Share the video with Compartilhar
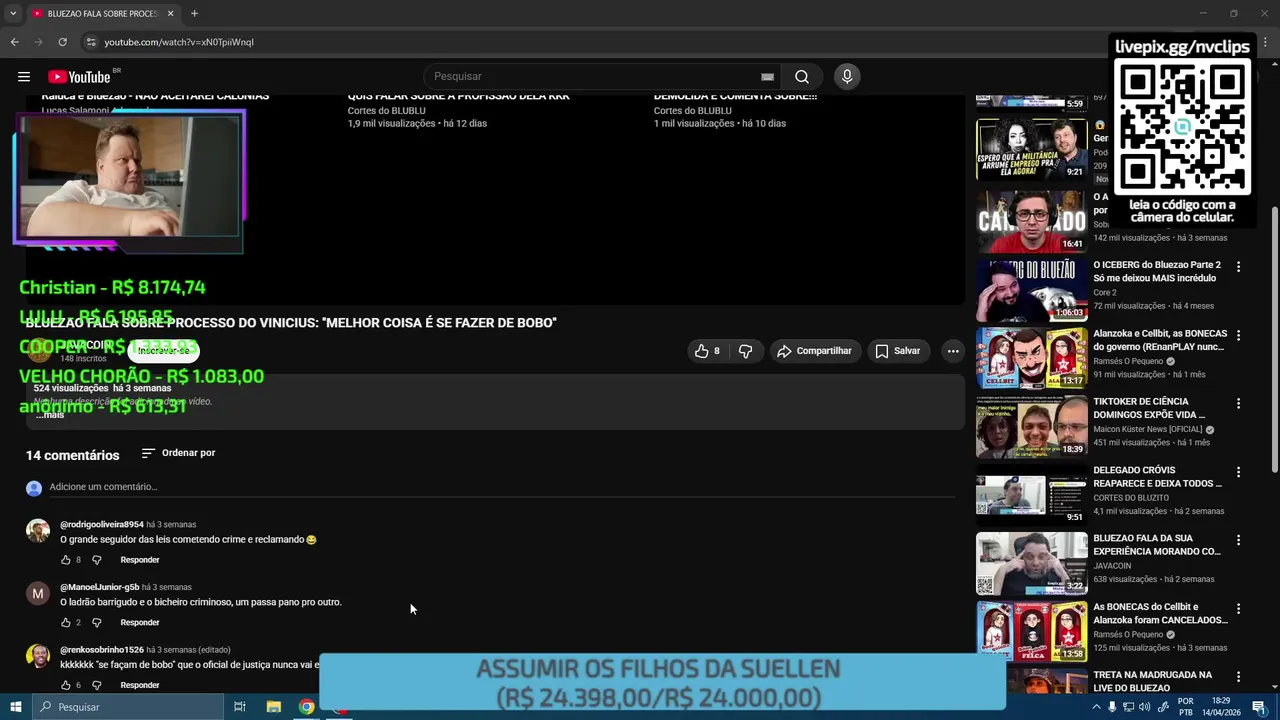Image resolution: width=1280 pixels, height=720 pixels. [x=814, y=351]
